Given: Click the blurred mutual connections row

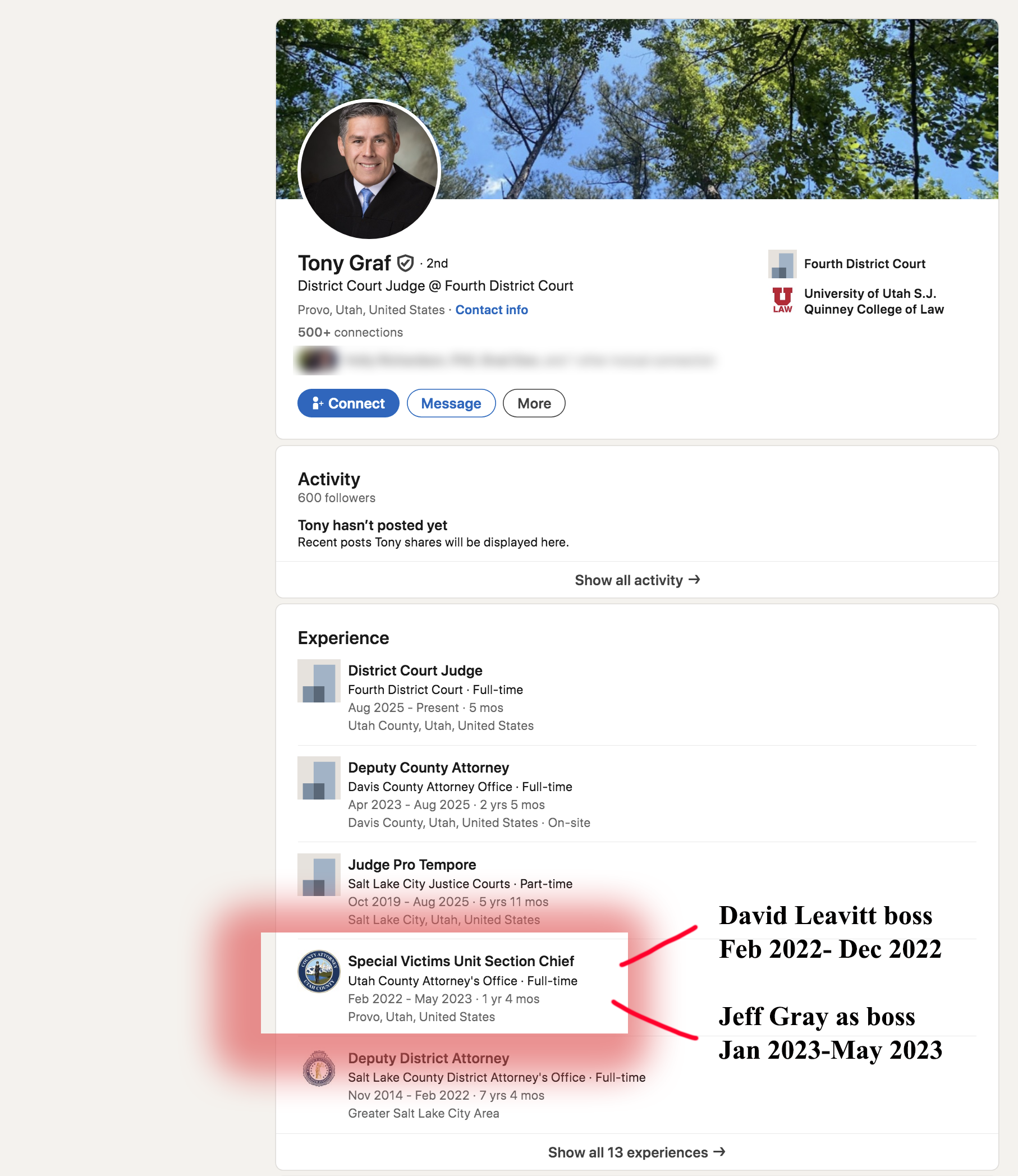Looking at the screenshot, I should pos(506,360).
